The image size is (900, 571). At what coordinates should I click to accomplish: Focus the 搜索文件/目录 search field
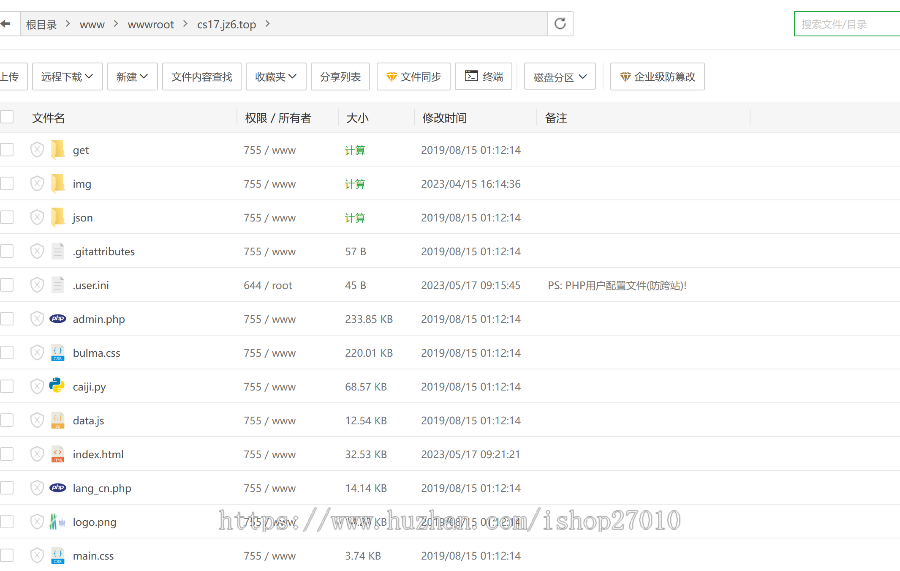[847, 24]
